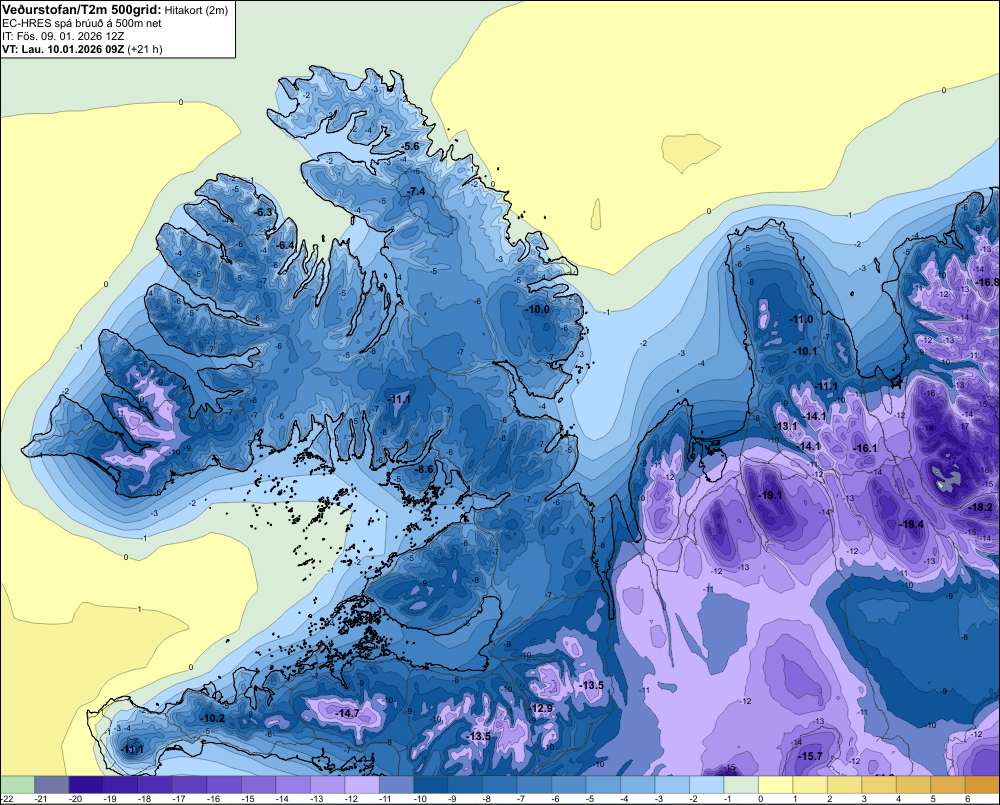Pick legend swatch between -6 and -5 labels

tap(569, 785)
